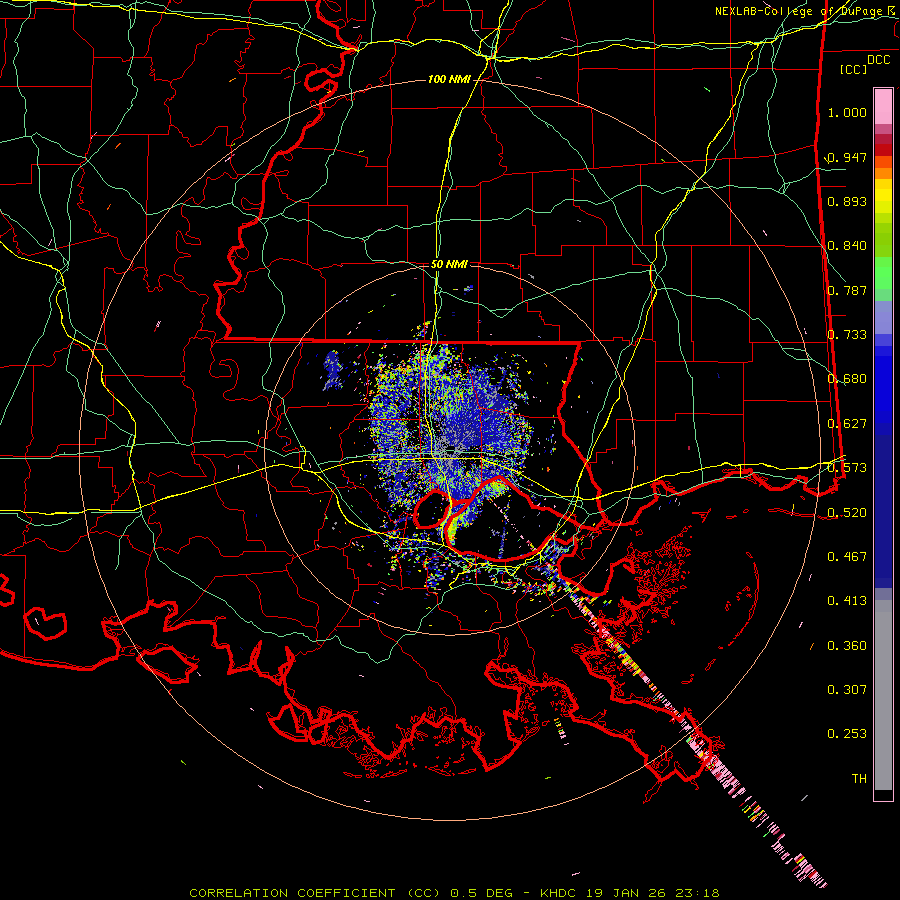The image size is (900, 900).
Task: Click the 0.253 value on color scale
Action: [847, 734]
